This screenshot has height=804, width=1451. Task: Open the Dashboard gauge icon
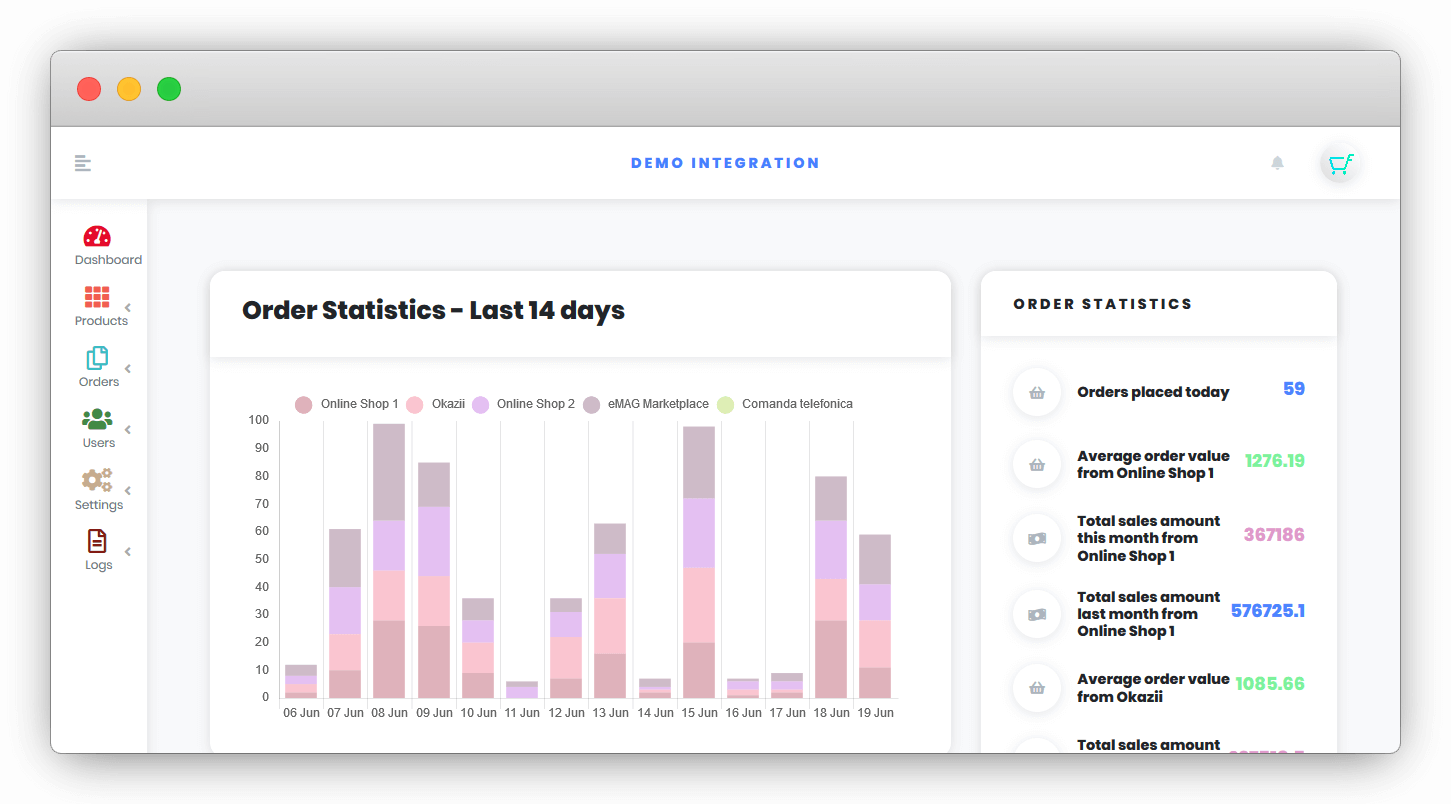pyautogui.click(x=97, y=237)
